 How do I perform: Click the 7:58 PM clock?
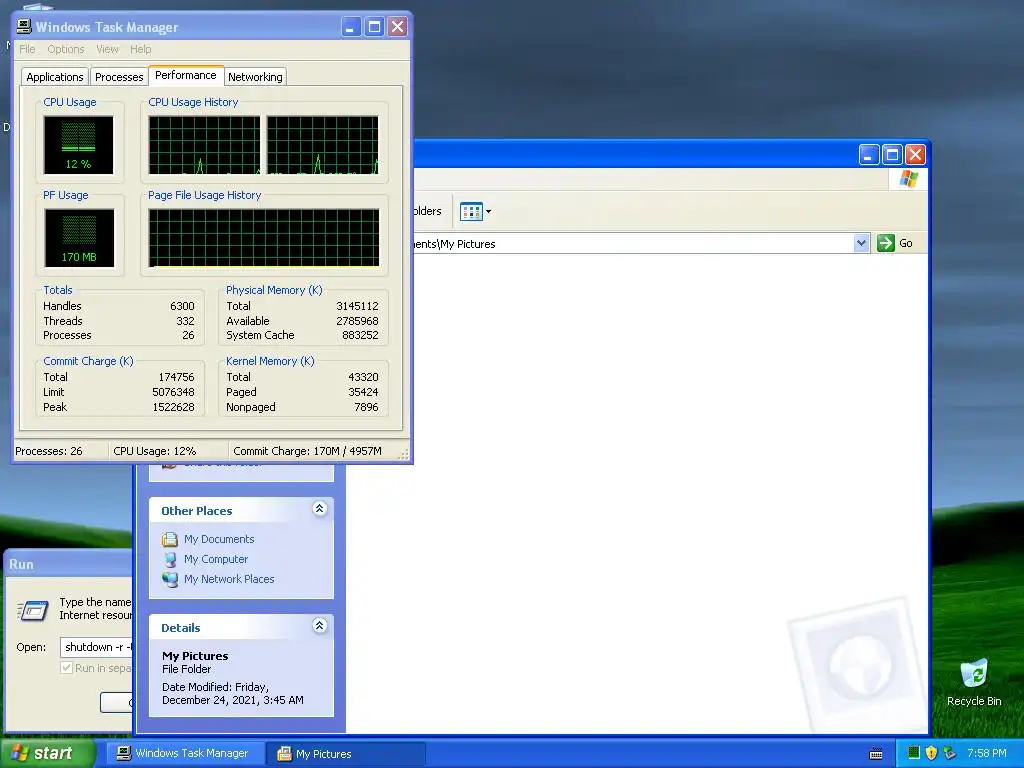(x=987, y=753)
